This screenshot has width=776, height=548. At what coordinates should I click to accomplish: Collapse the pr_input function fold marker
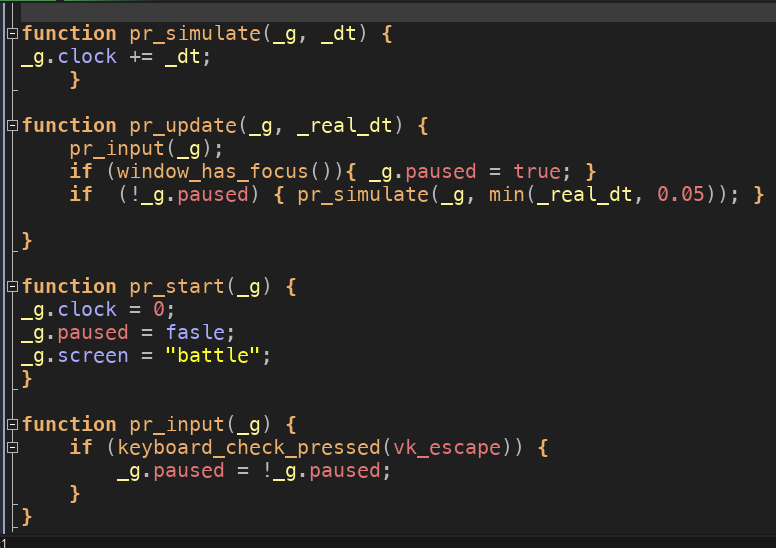click(x=12, y=424)
